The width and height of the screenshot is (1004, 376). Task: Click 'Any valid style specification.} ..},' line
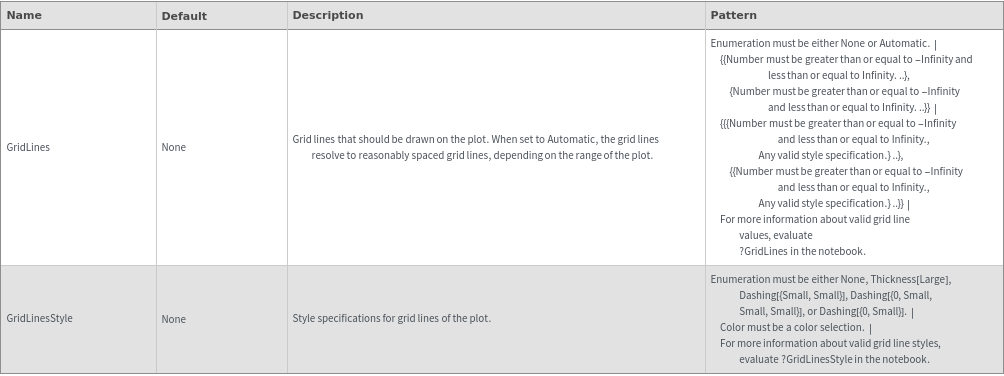830,155
